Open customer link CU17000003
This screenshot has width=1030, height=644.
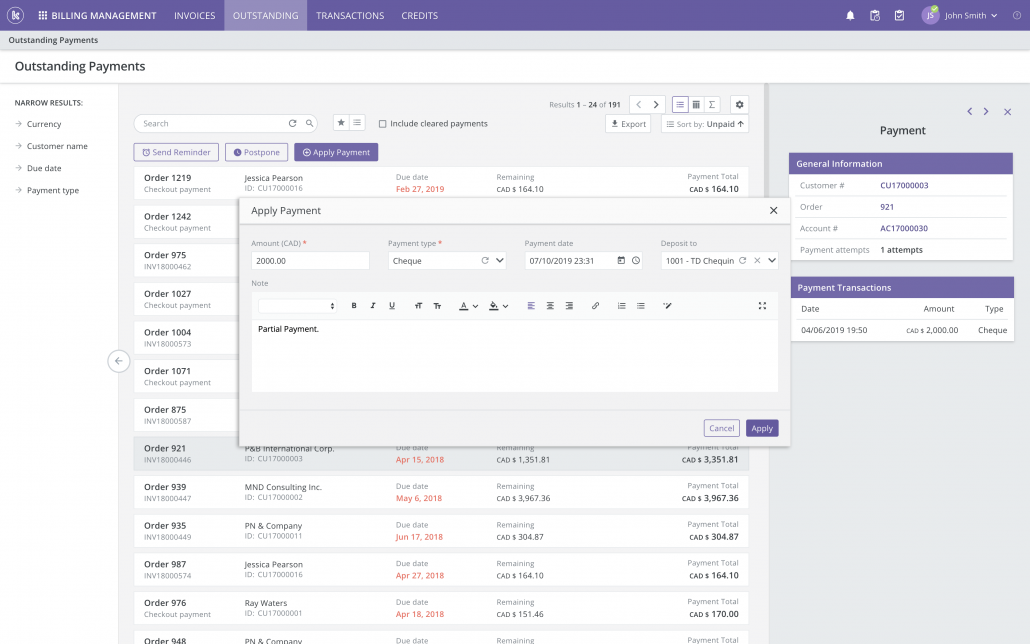pos(904,185)
